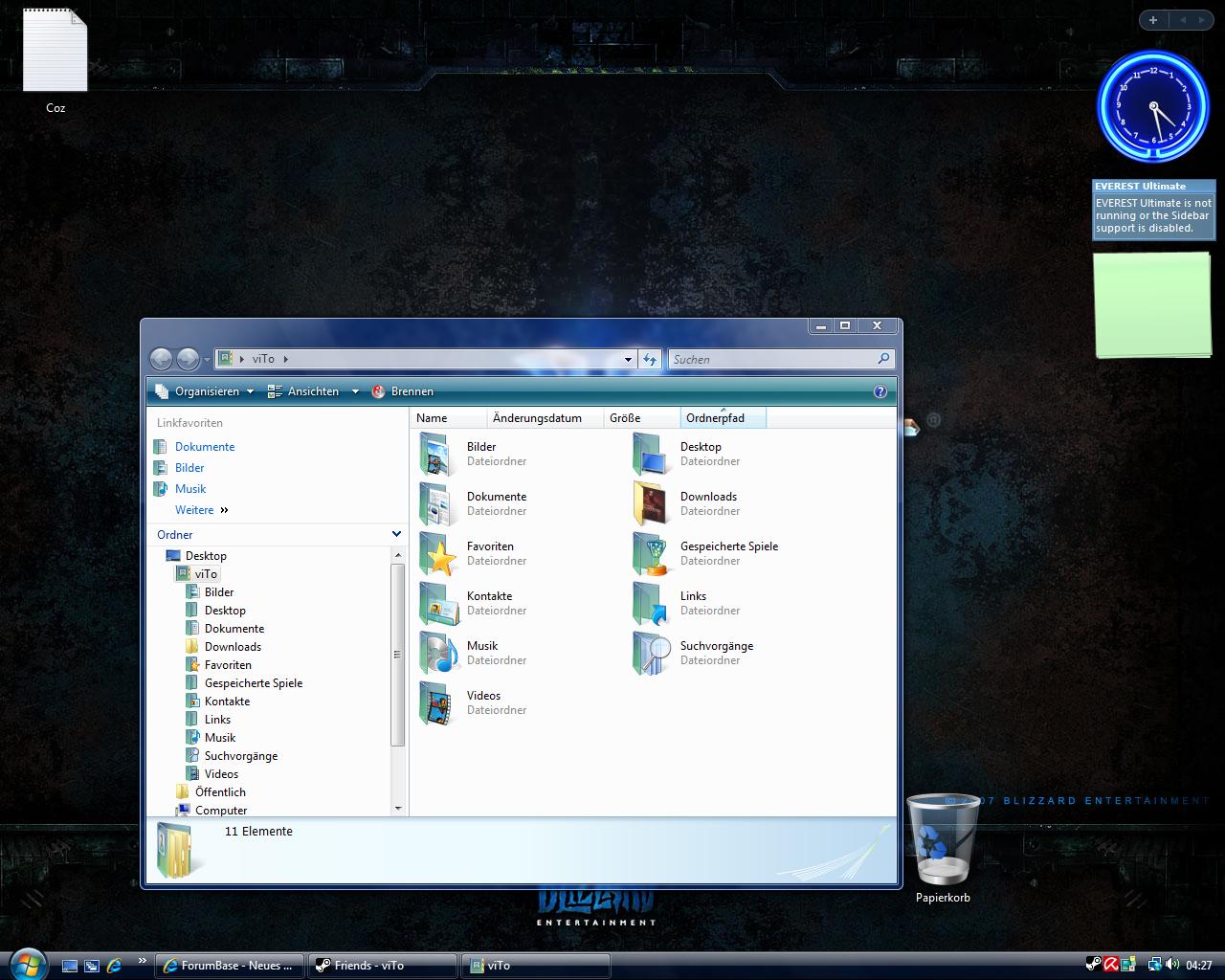This screenshot has height=980, width=1225.
Task: Select the Coz file icon on desktop
Action: coord(56,60)
